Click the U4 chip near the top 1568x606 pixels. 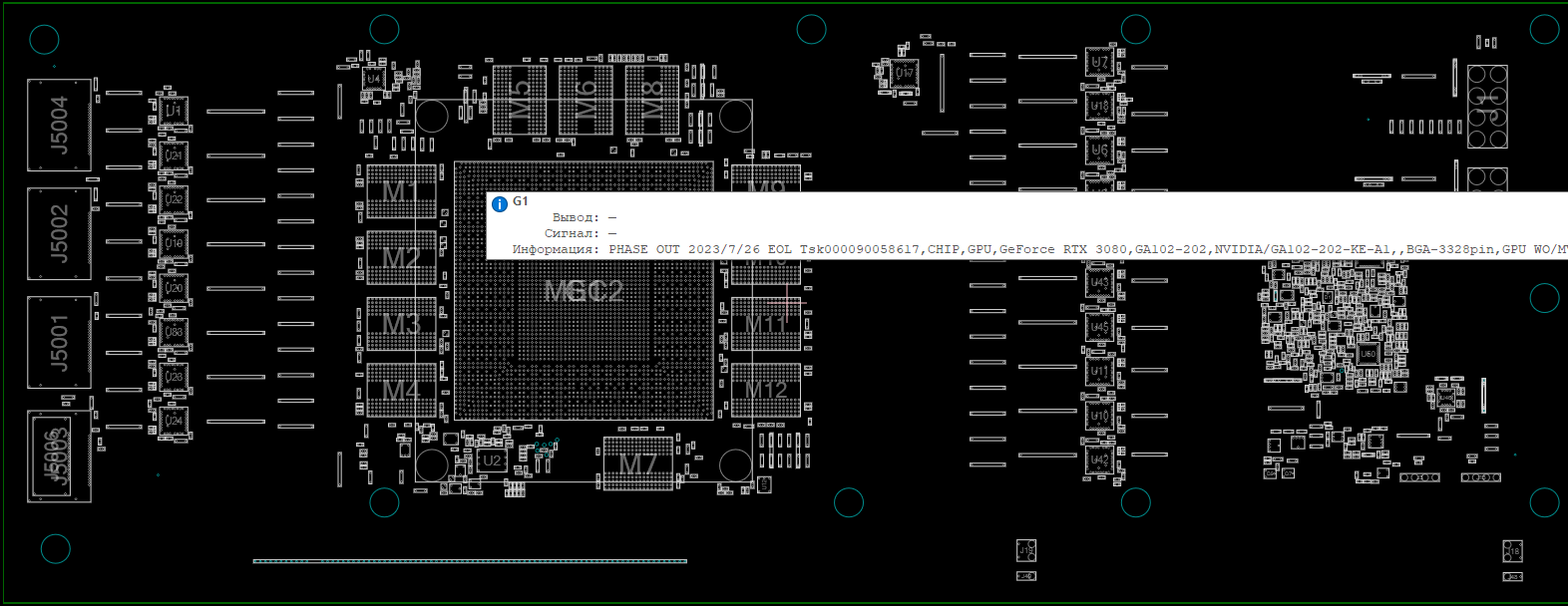(373, 78)
